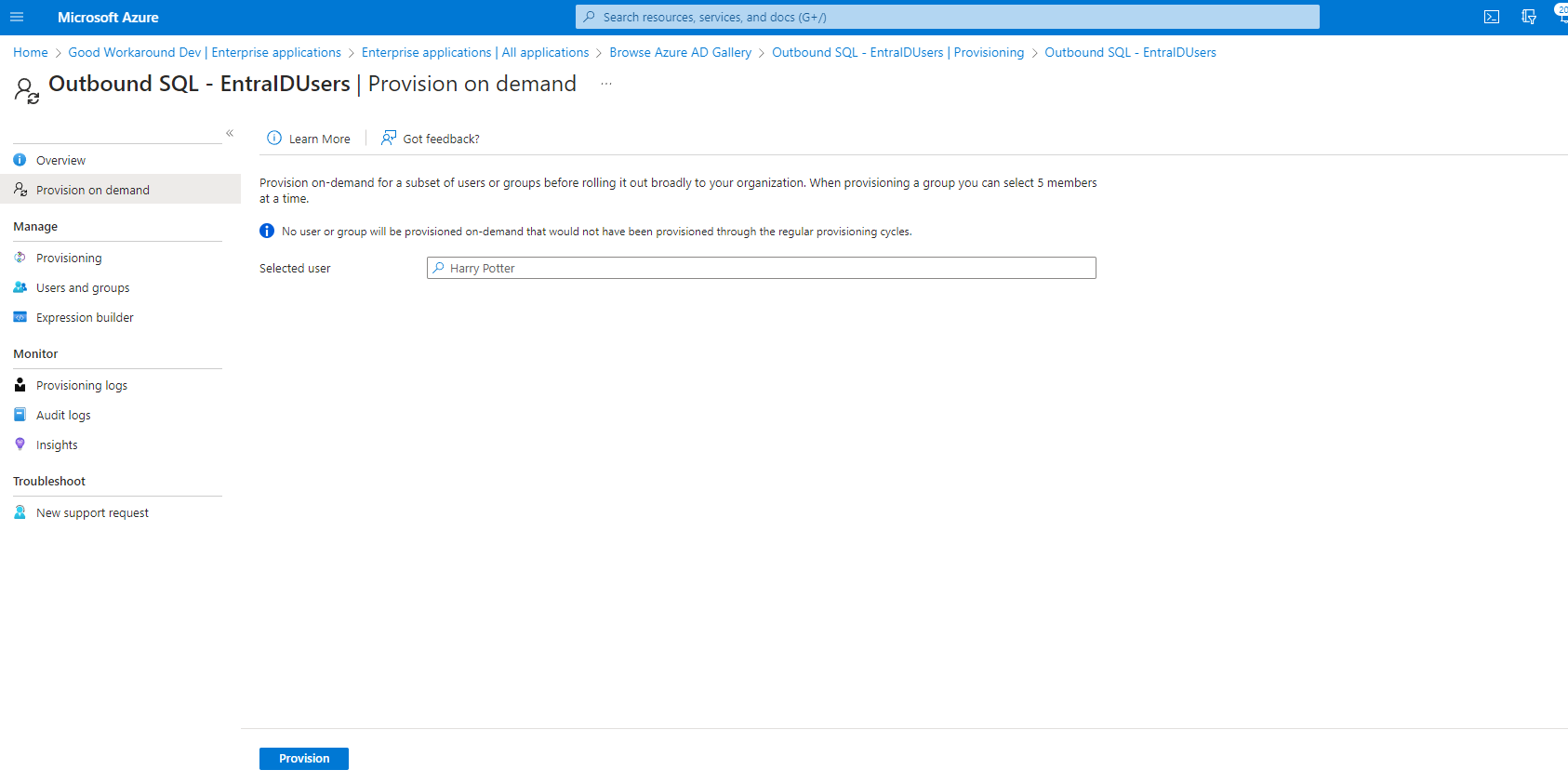This screenshot has width=1568, height=783.
Task: Launch Cloud Shell from top bar
Action: click(1492, 17)
